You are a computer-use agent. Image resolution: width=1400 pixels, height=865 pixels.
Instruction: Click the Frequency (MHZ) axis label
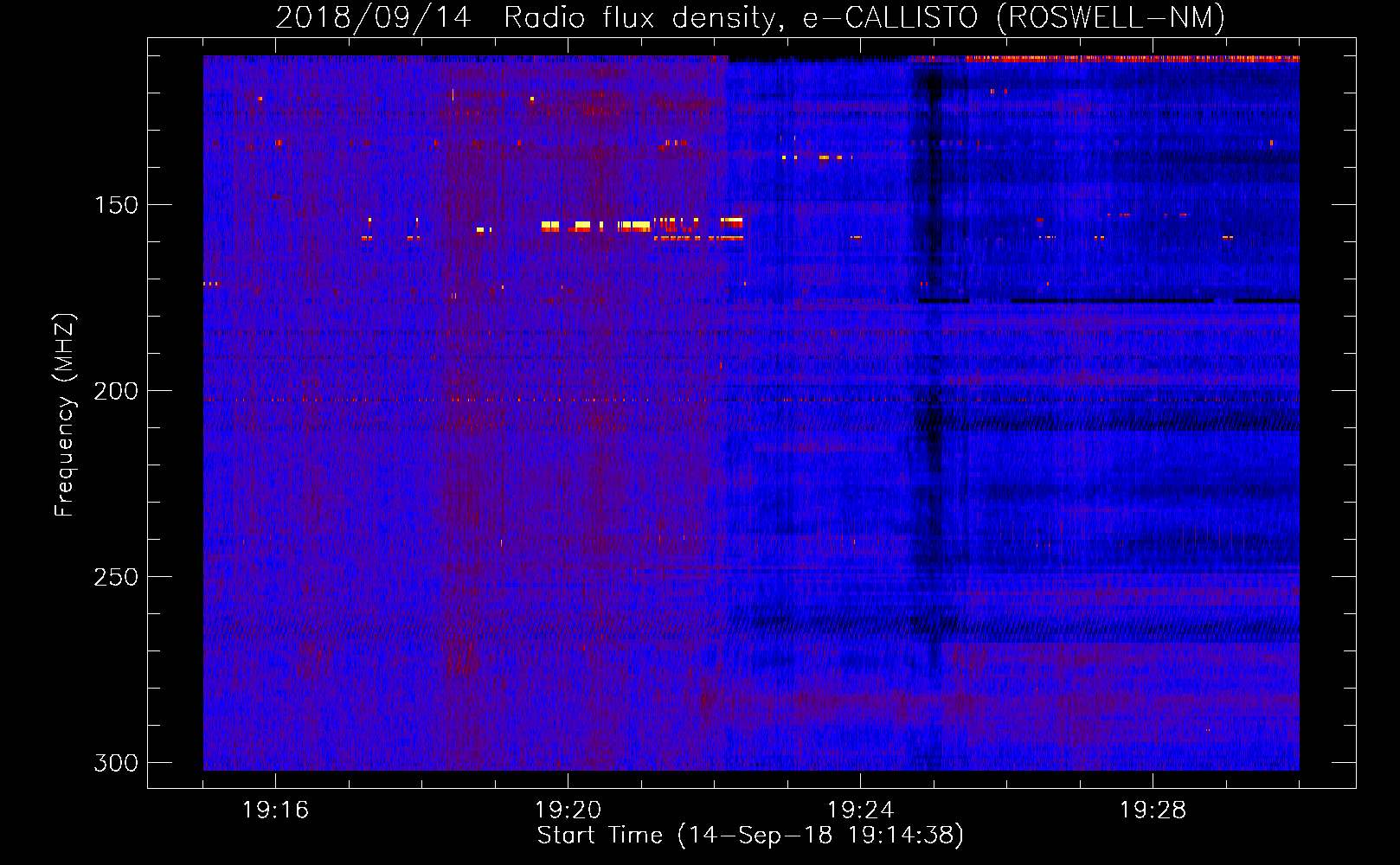click(x=65, y=415)
